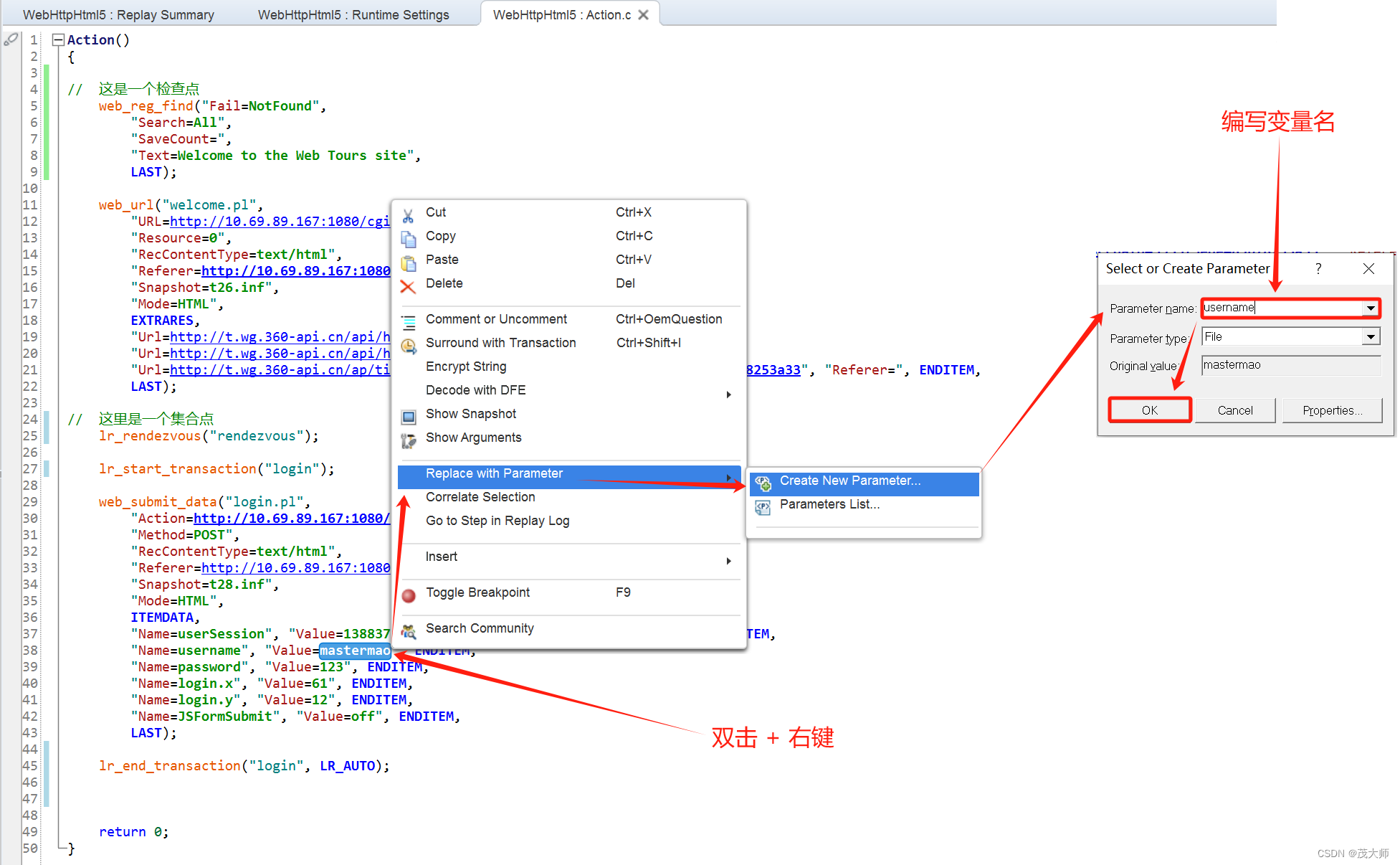The image size is (1400, 865).
Task: Select Replace with Parameter menu entry
Action: tap(495, 473)
